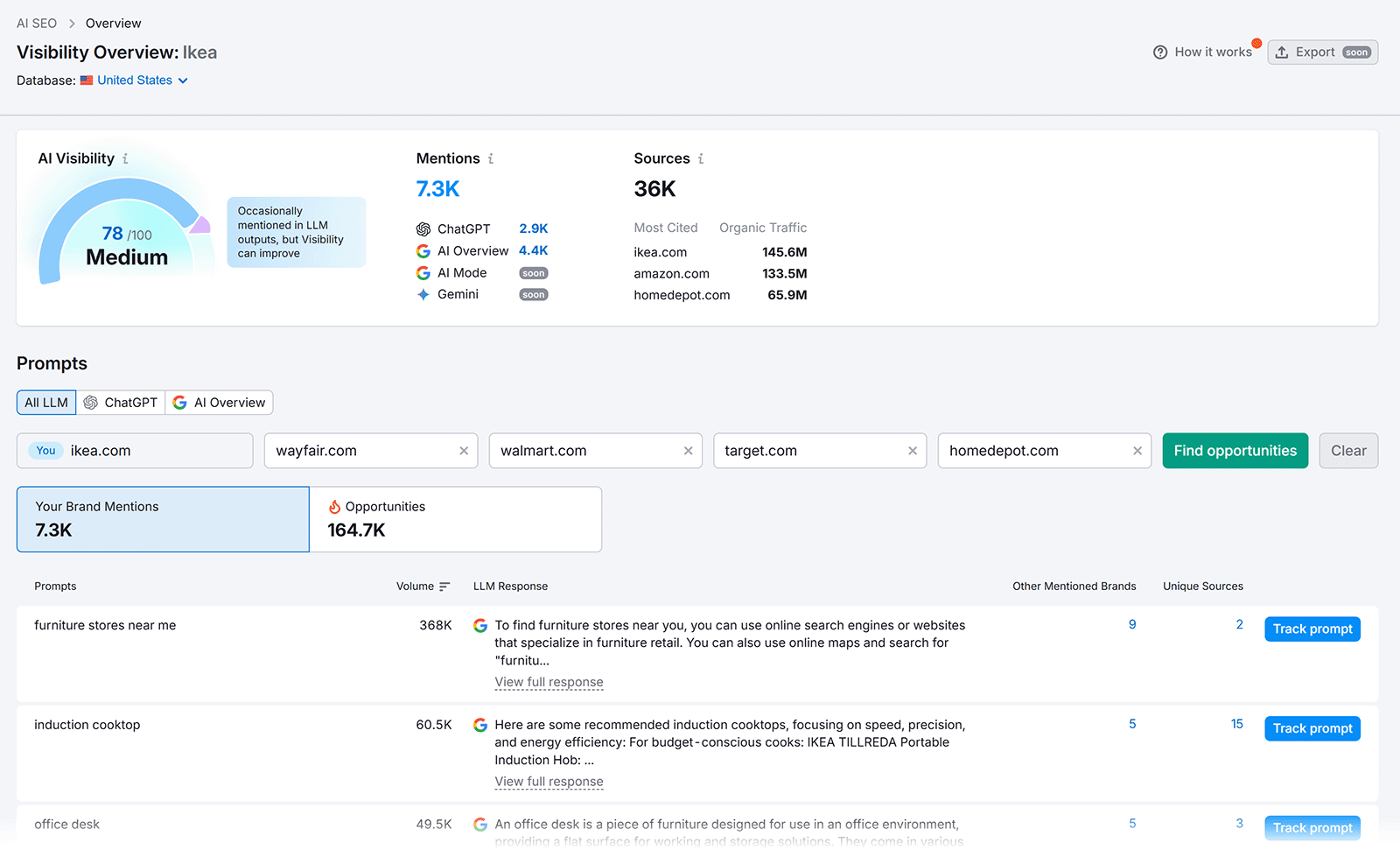Click the Google icon next to AI Overview mentions
Viewport: 1400px width, 850px height.
[x=423, y=250]
